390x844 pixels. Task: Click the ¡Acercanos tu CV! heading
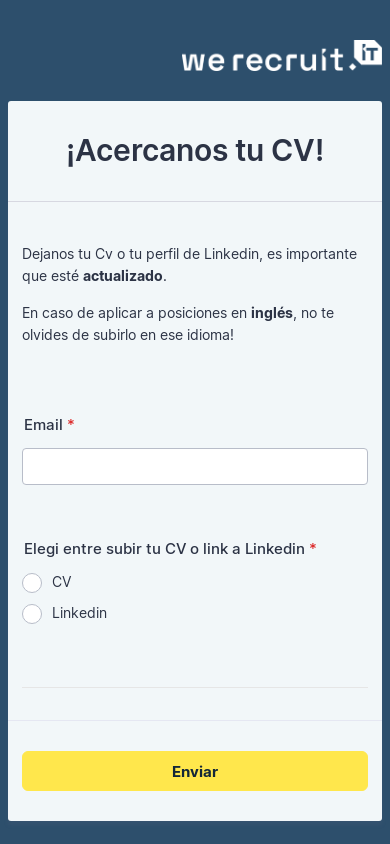coord(195,152)
